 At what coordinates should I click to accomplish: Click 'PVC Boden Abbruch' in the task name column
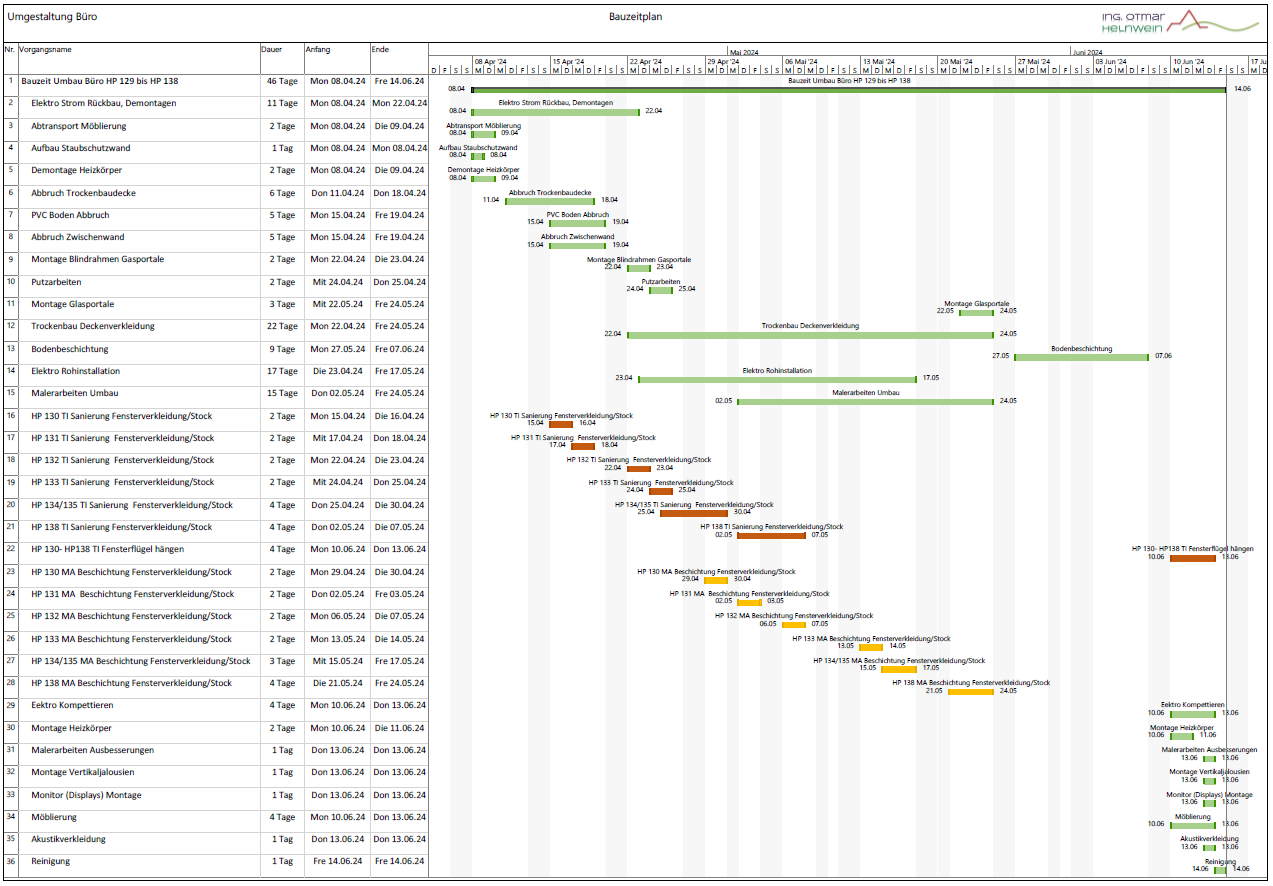[70, 215]
